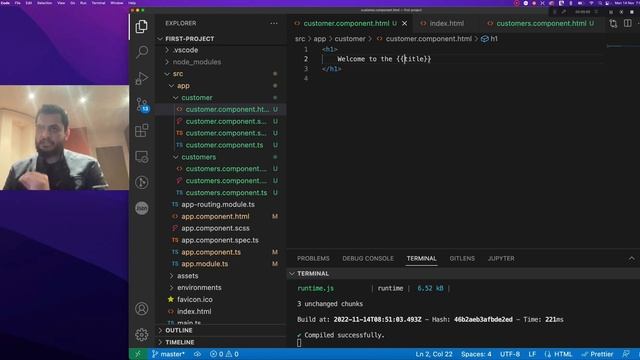Open app.component.html file
Image resolution: width=640 pixels, height=360 pixels.
point(221,216)
